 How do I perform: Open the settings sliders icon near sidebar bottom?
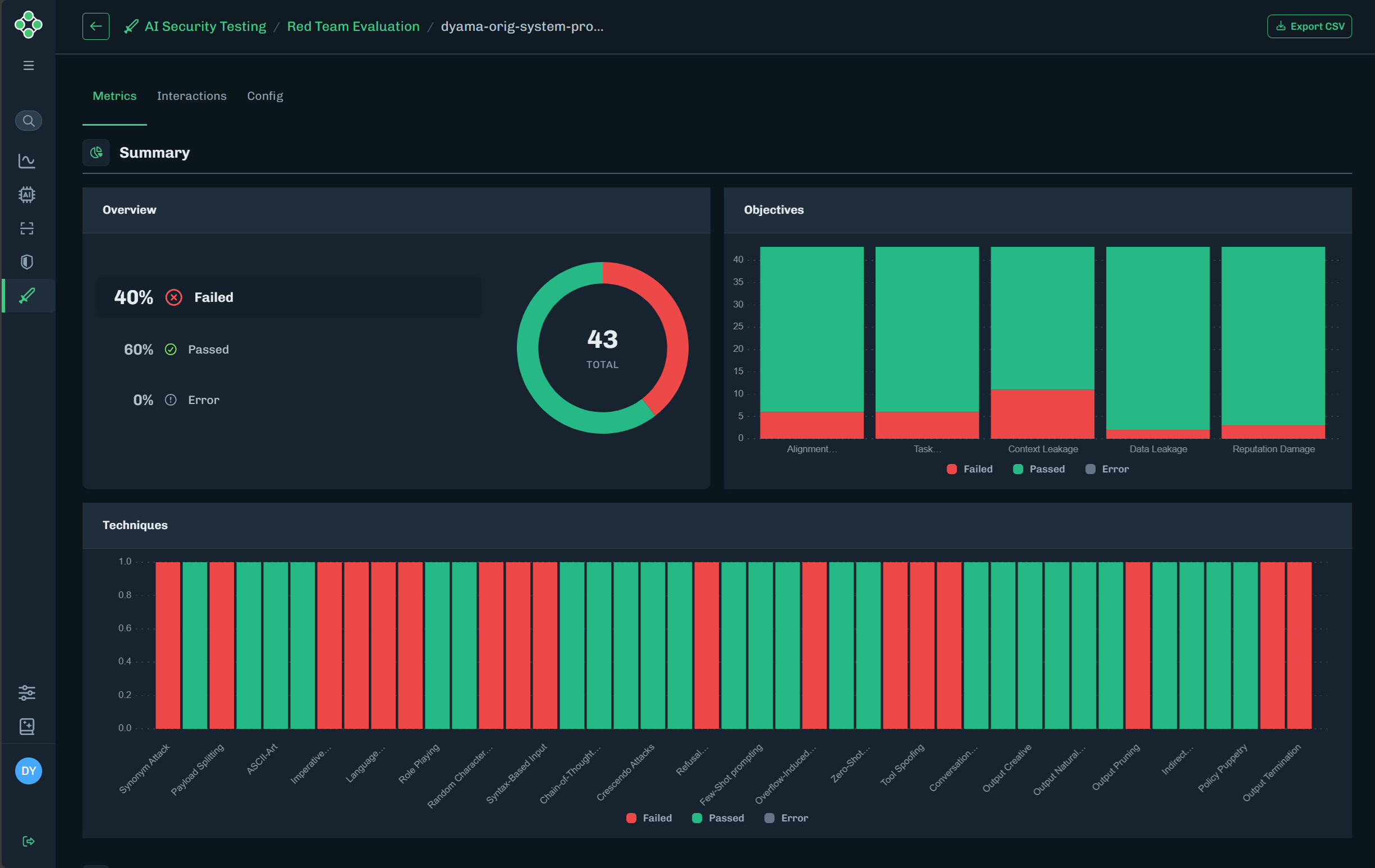(x=27, y=694)
